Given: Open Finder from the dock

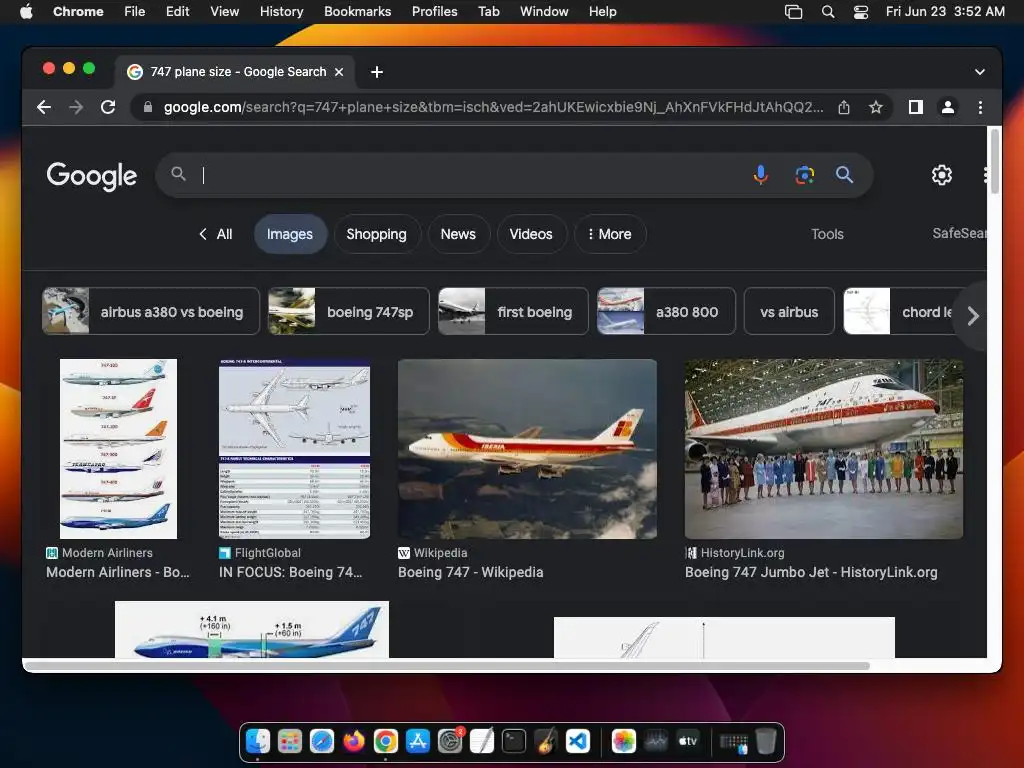Looking at the screenshot, I should coord(258,741).
